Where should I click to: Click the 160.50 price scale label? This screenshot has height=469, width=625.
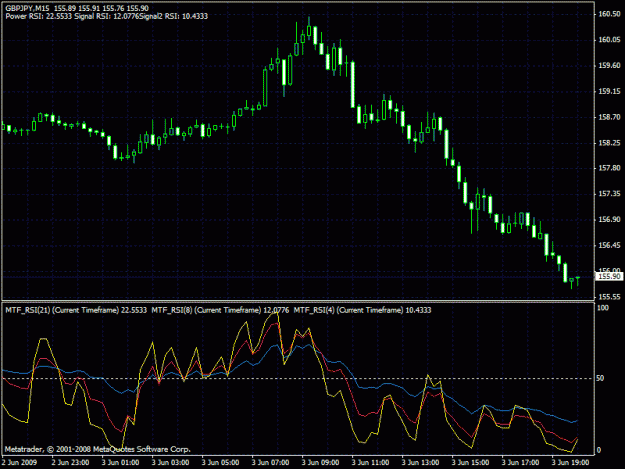(x=609, y=14)
